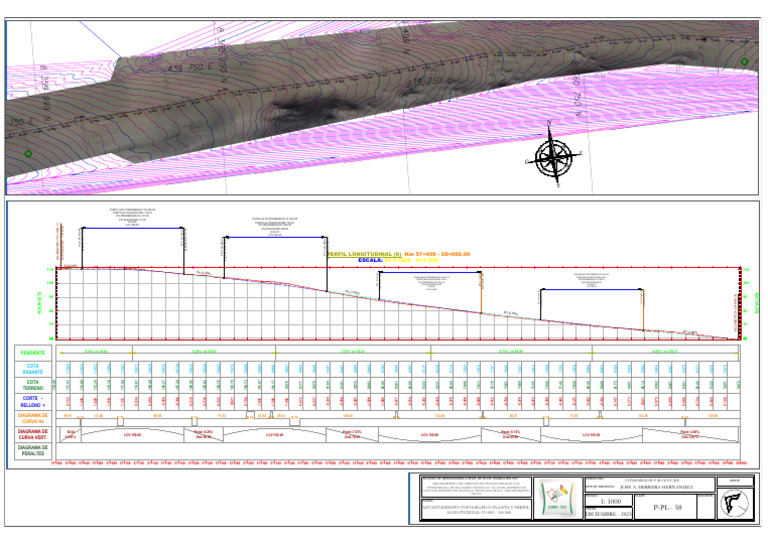Click the green survey marker circle at left
768x542 pixels.
coord(28,154)
